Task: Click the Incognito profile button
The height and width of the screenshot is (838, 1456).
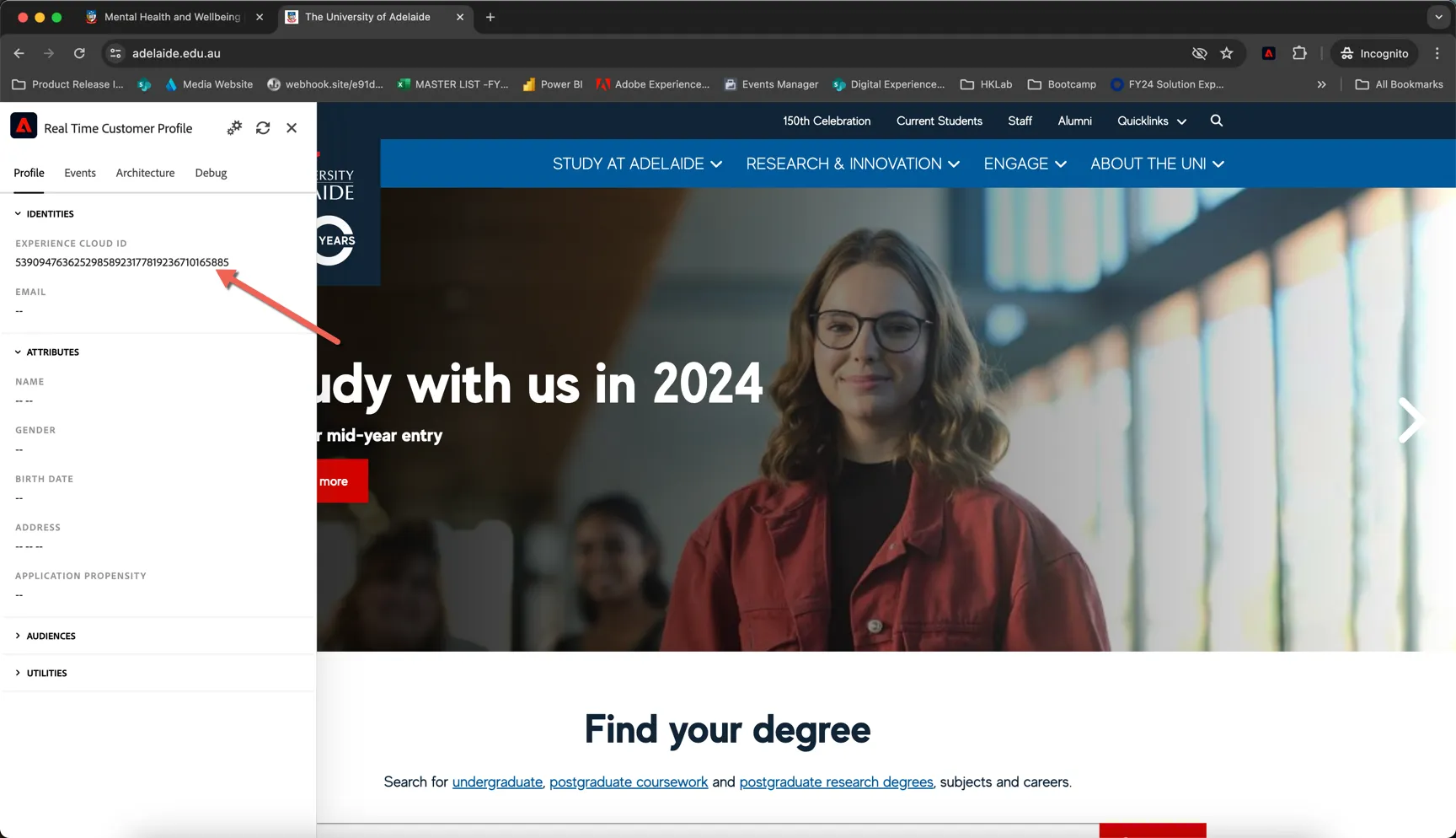Action: (x=1374, y=53)
